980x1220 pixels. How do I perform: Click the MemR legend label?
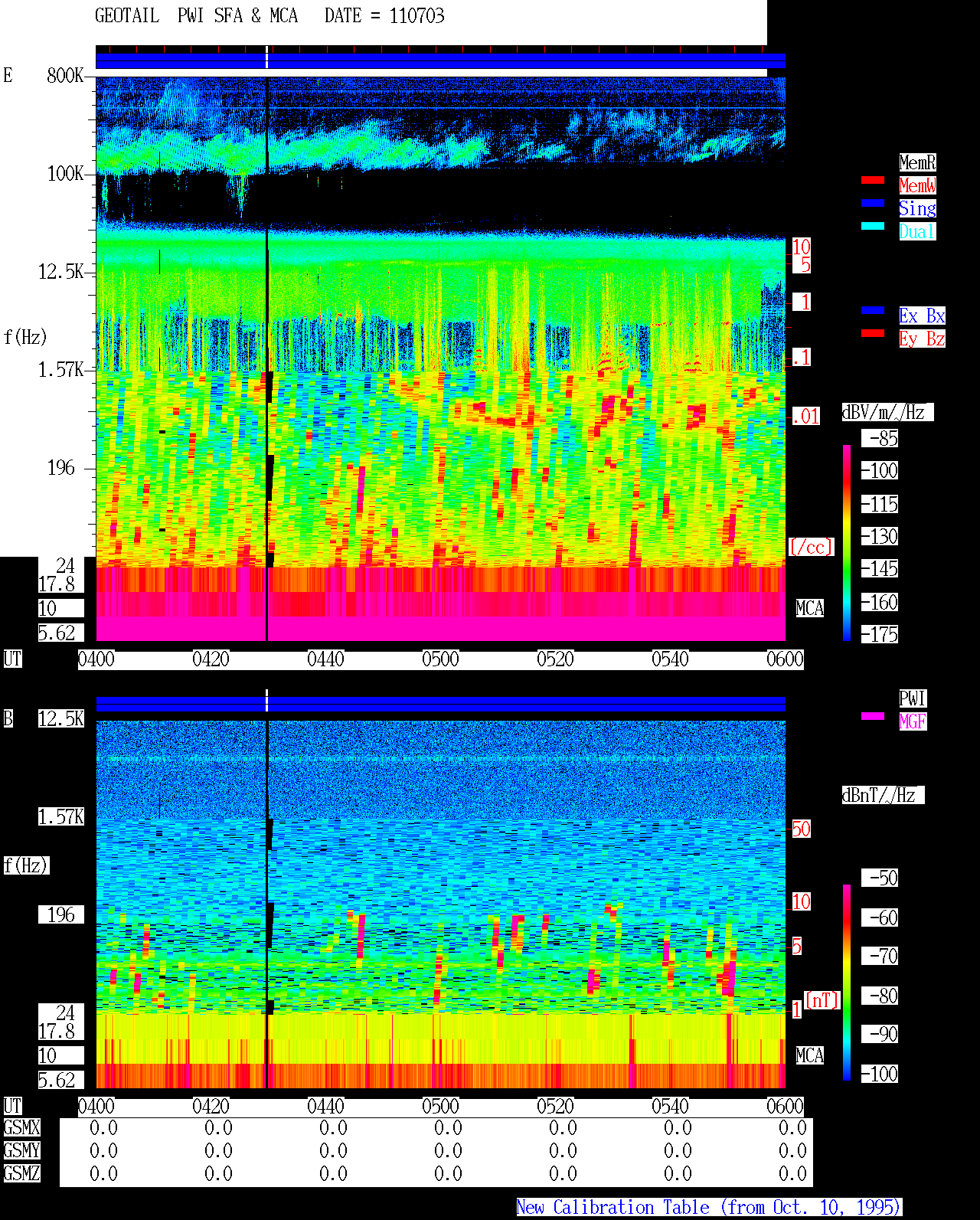[x=917, y=162]
